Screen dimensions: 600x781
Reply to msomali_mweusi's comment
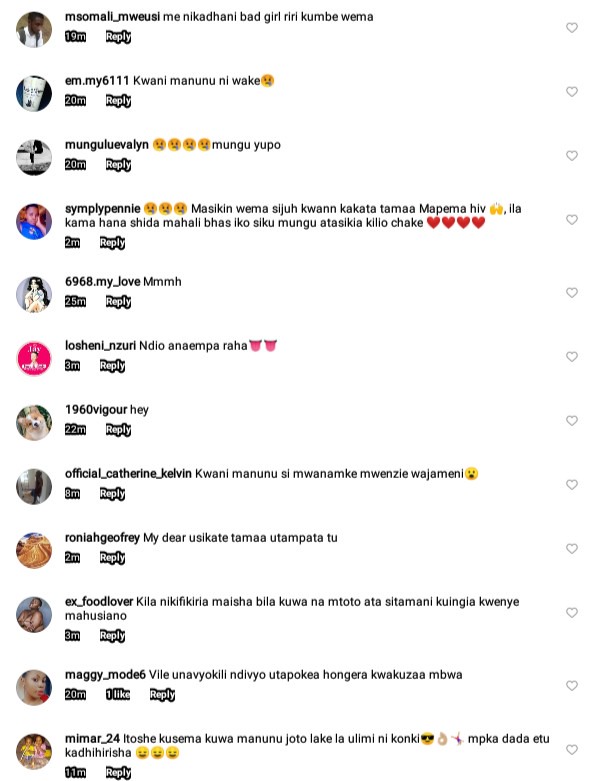[x=118, y=37]
